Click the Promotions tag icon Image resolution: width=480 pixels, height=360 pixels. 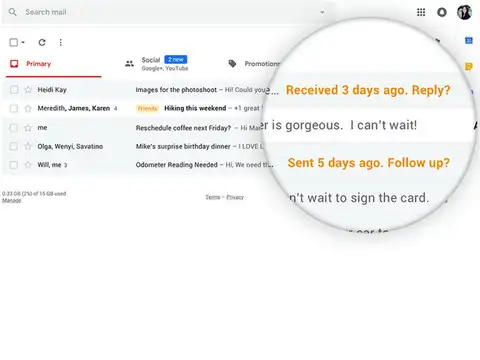[x=232, y=64]
